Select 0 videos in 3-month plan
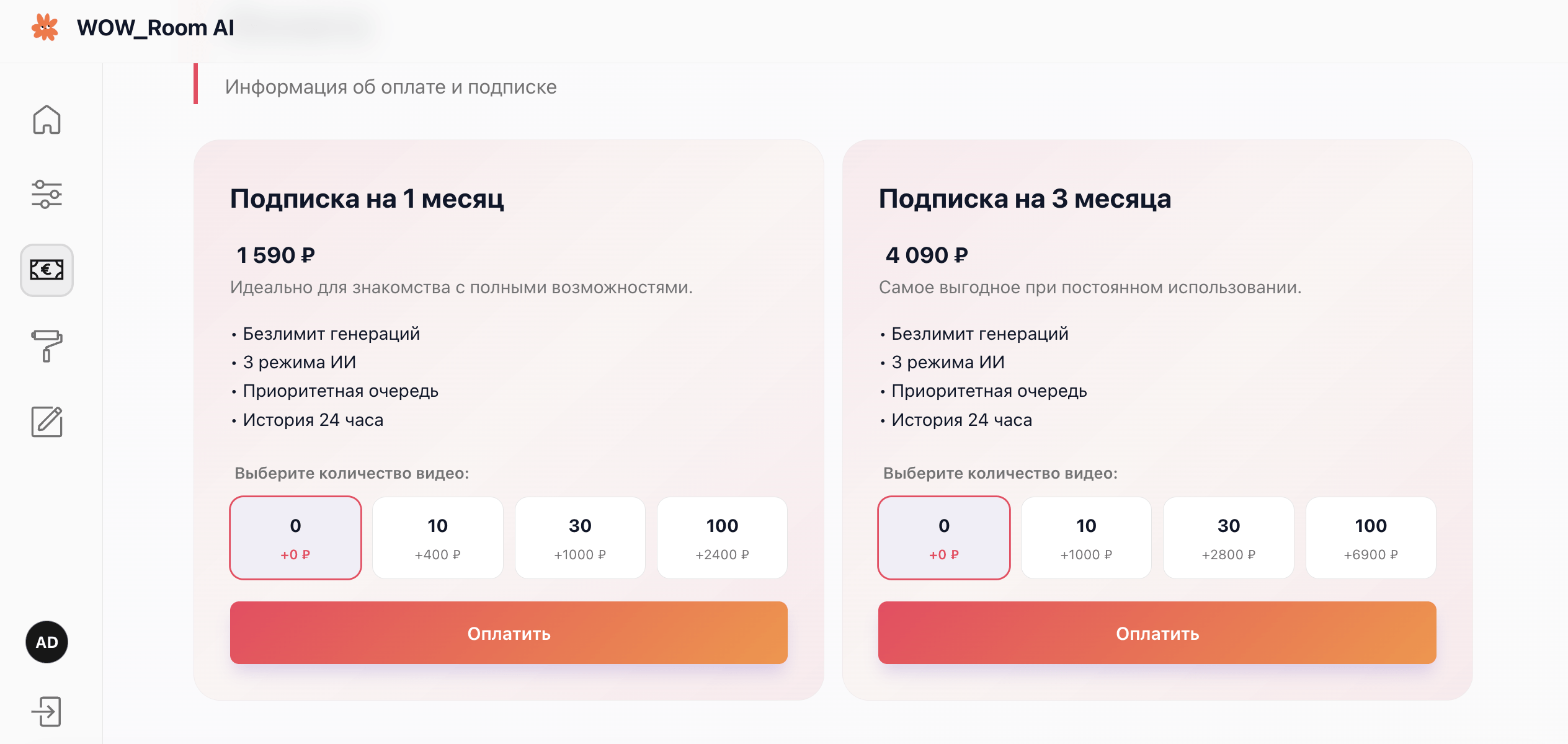This screenshot has height=744, width=1568. (943, 538)
